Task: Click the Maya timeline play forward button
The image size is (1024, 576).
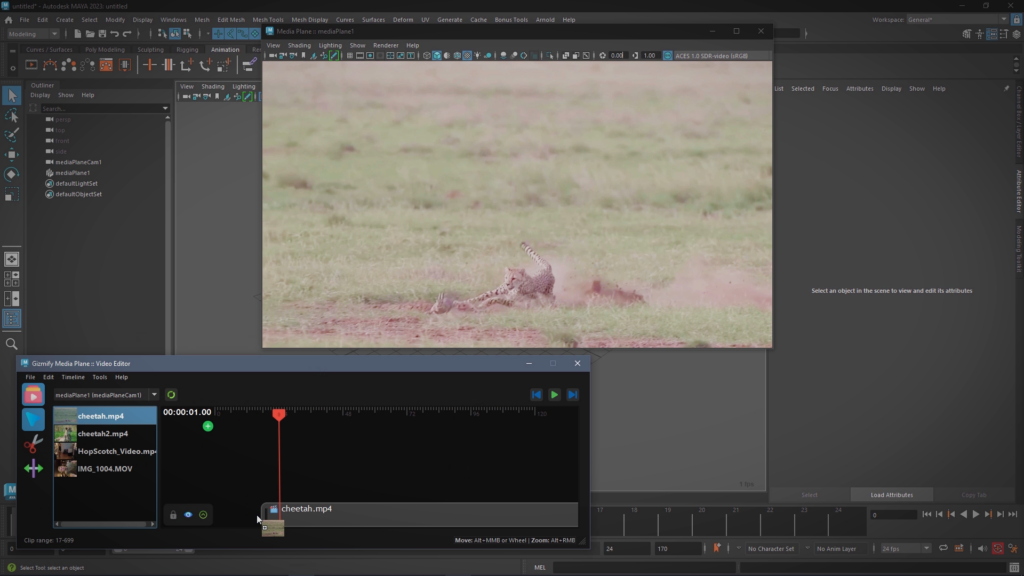Action: pyautogui.click(x=976, y=515)
